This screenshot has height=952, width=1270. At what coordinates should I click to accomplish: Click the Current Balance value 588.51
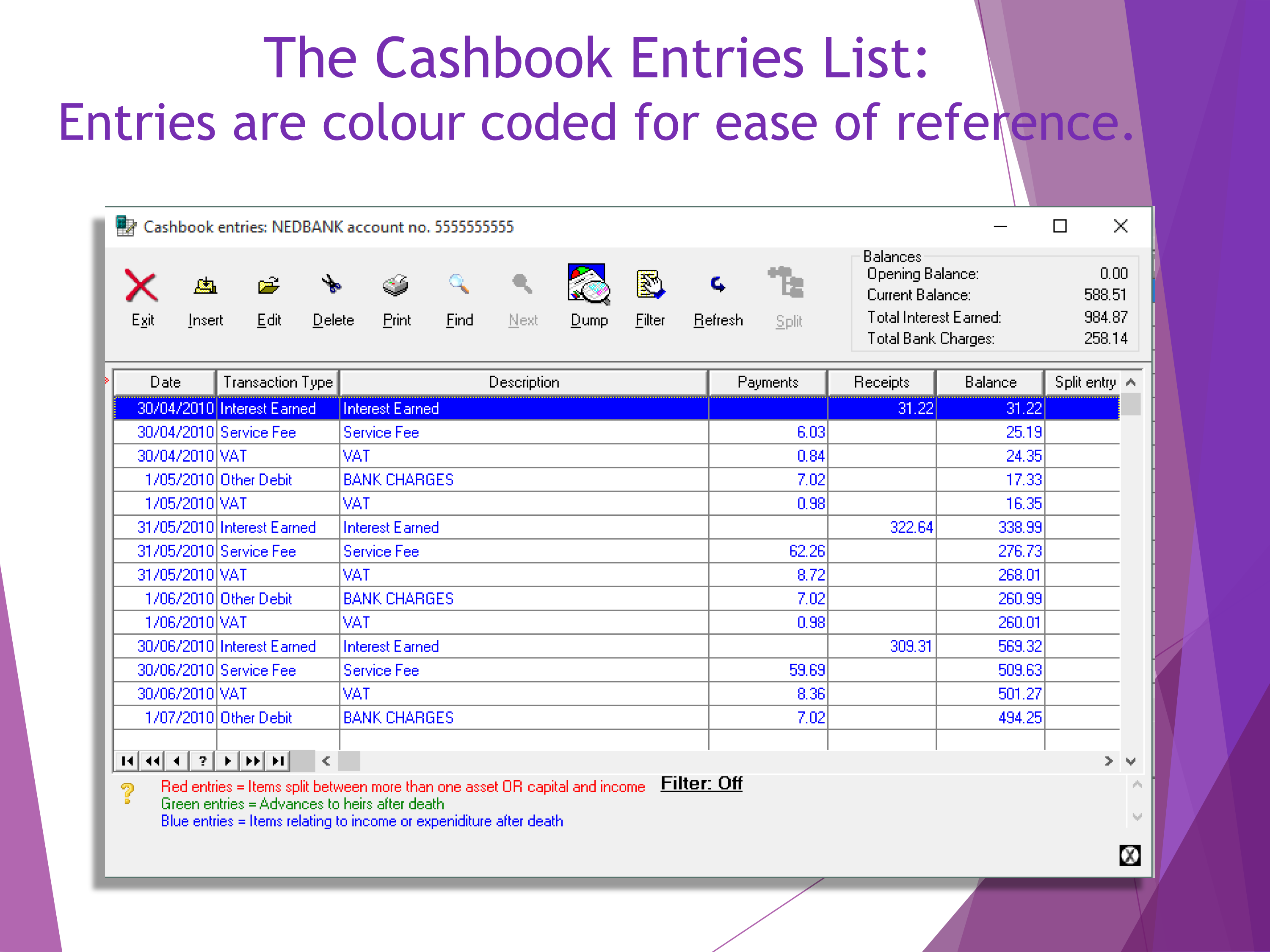1105,295
